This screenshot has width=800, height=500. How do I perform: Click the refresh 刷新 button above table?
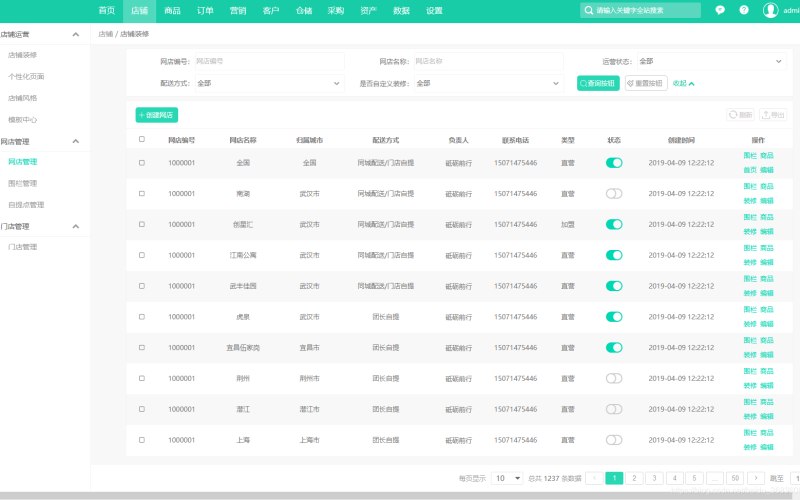(740, 115)
